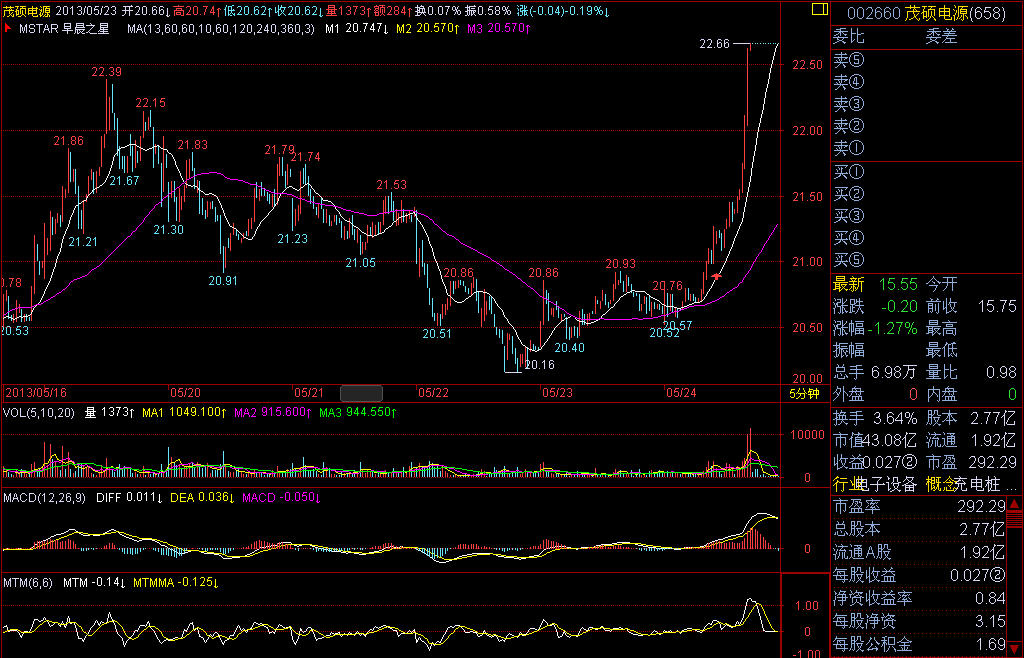
Task: Click the red up-arrow signal on candlestick chart
Action: click(715, 275)
